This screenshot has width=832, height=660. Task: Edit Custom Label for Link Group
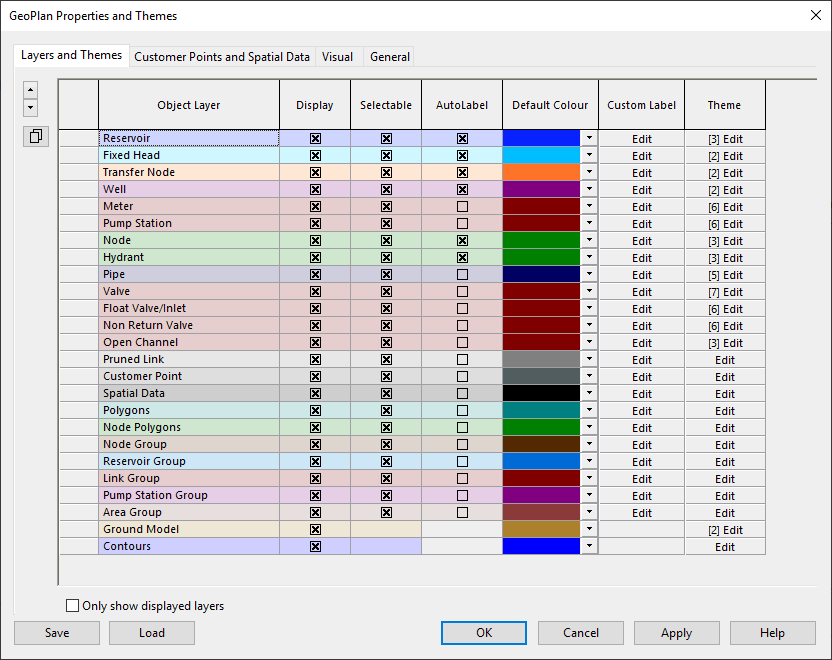pos(642,479)
